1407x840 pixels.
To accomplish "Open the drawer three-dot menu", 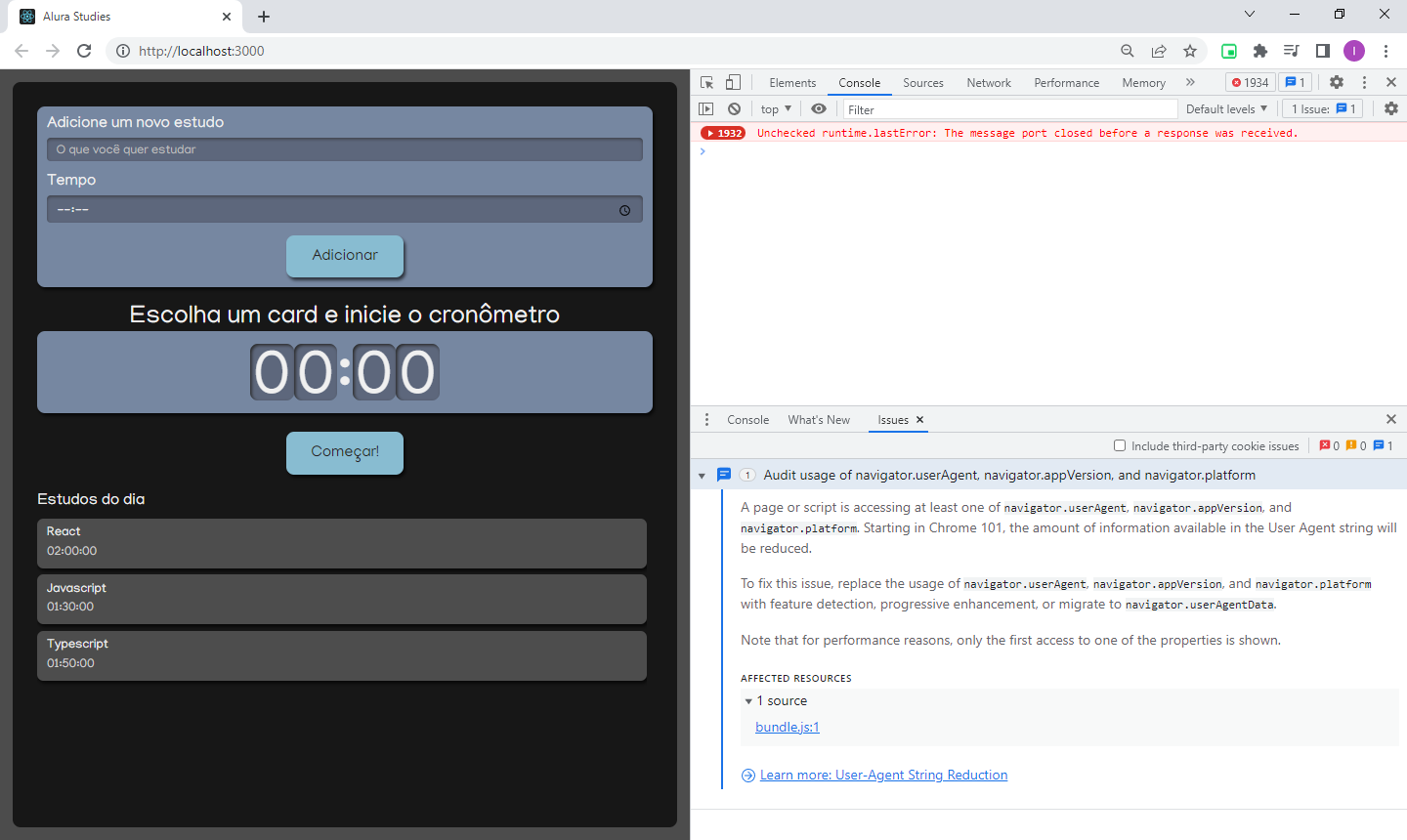I will [706, 420].
